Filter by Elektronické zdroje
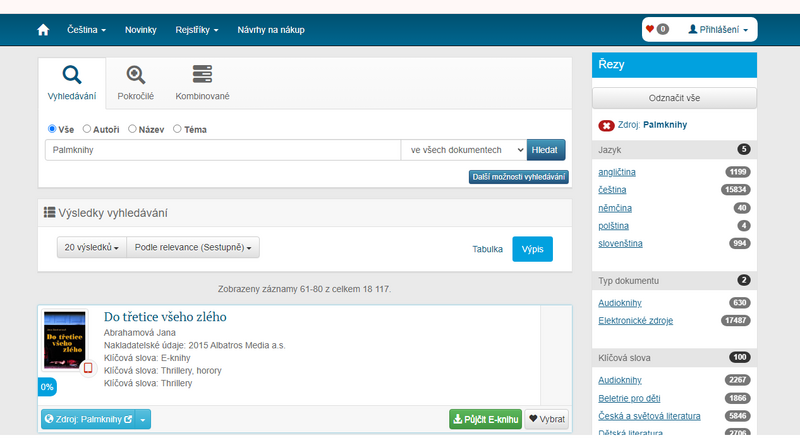The width and height of the screenshot is (800, 440). point(635,321)
